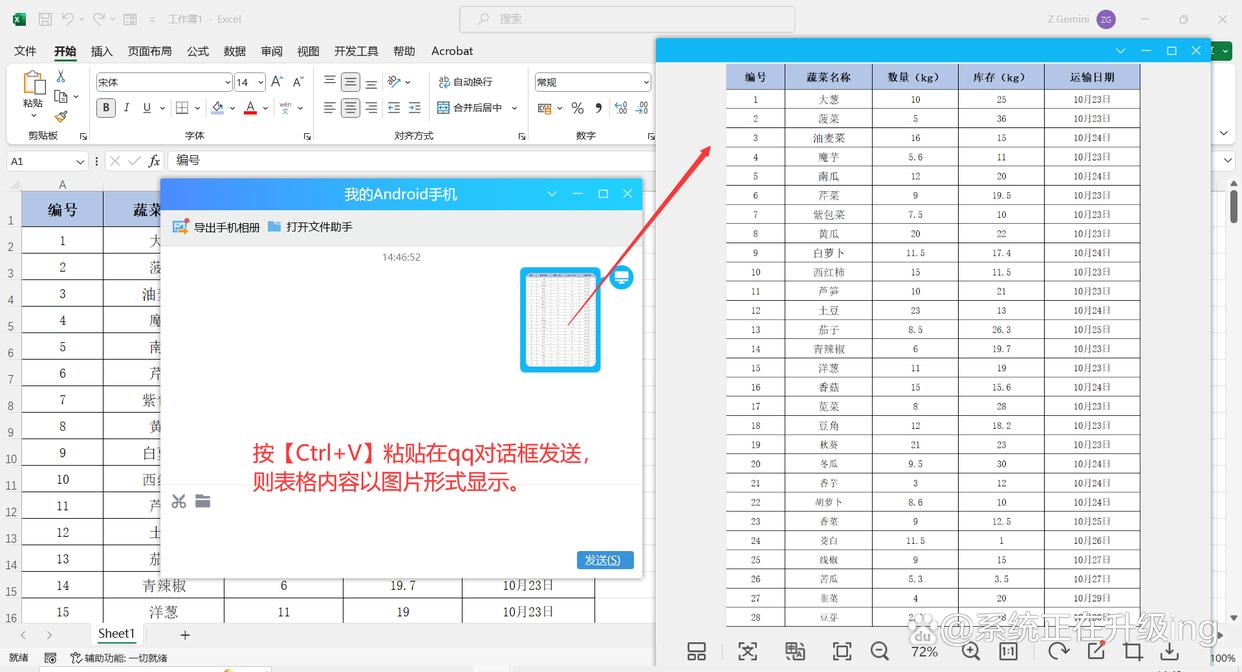This screenshot has width=1242, height=672.
Task: Switch to the 页面布局 ribbon tab
Action: [150, 51]
